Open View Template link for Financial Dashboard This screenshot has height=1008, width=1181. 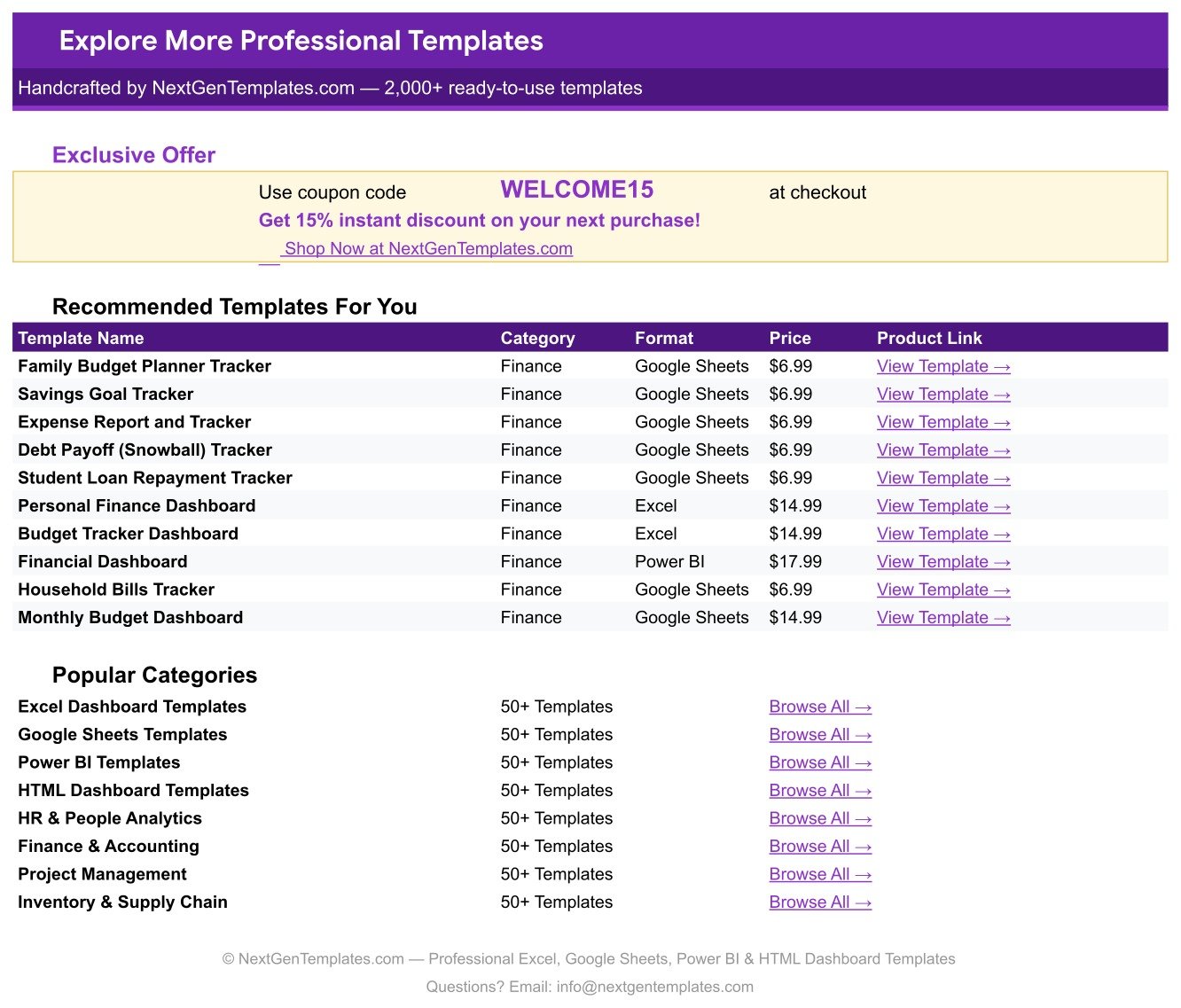(943, 562)
